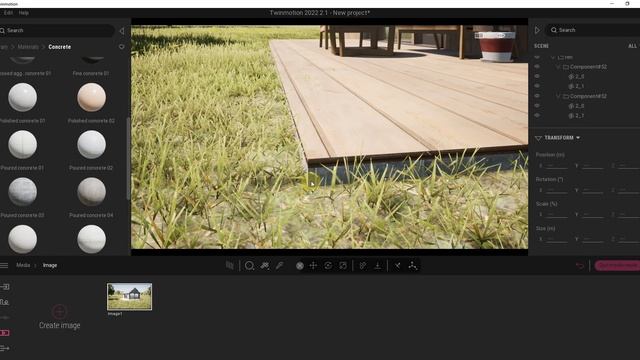
Task: Select the rotate tool icon
Action: 328,265
